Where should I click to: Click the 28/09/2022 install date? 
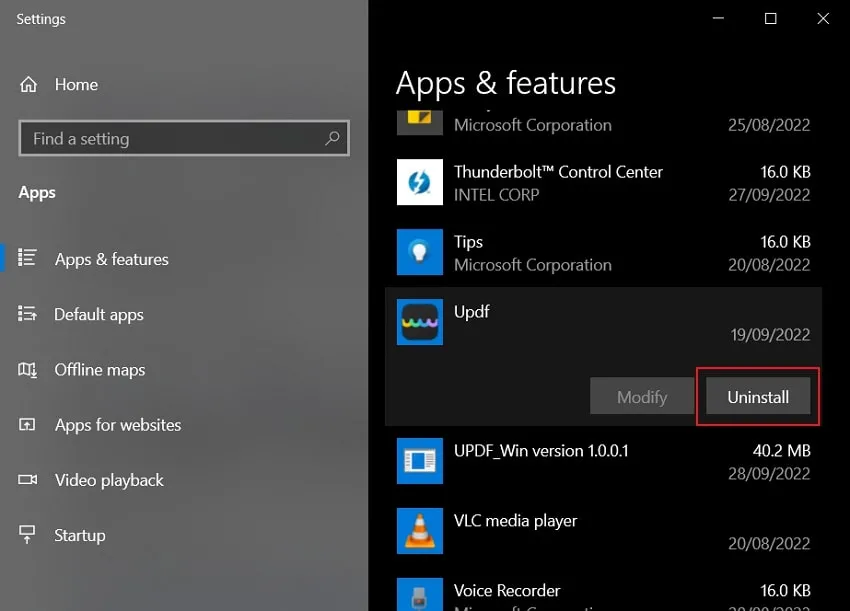tap(769, 474)
